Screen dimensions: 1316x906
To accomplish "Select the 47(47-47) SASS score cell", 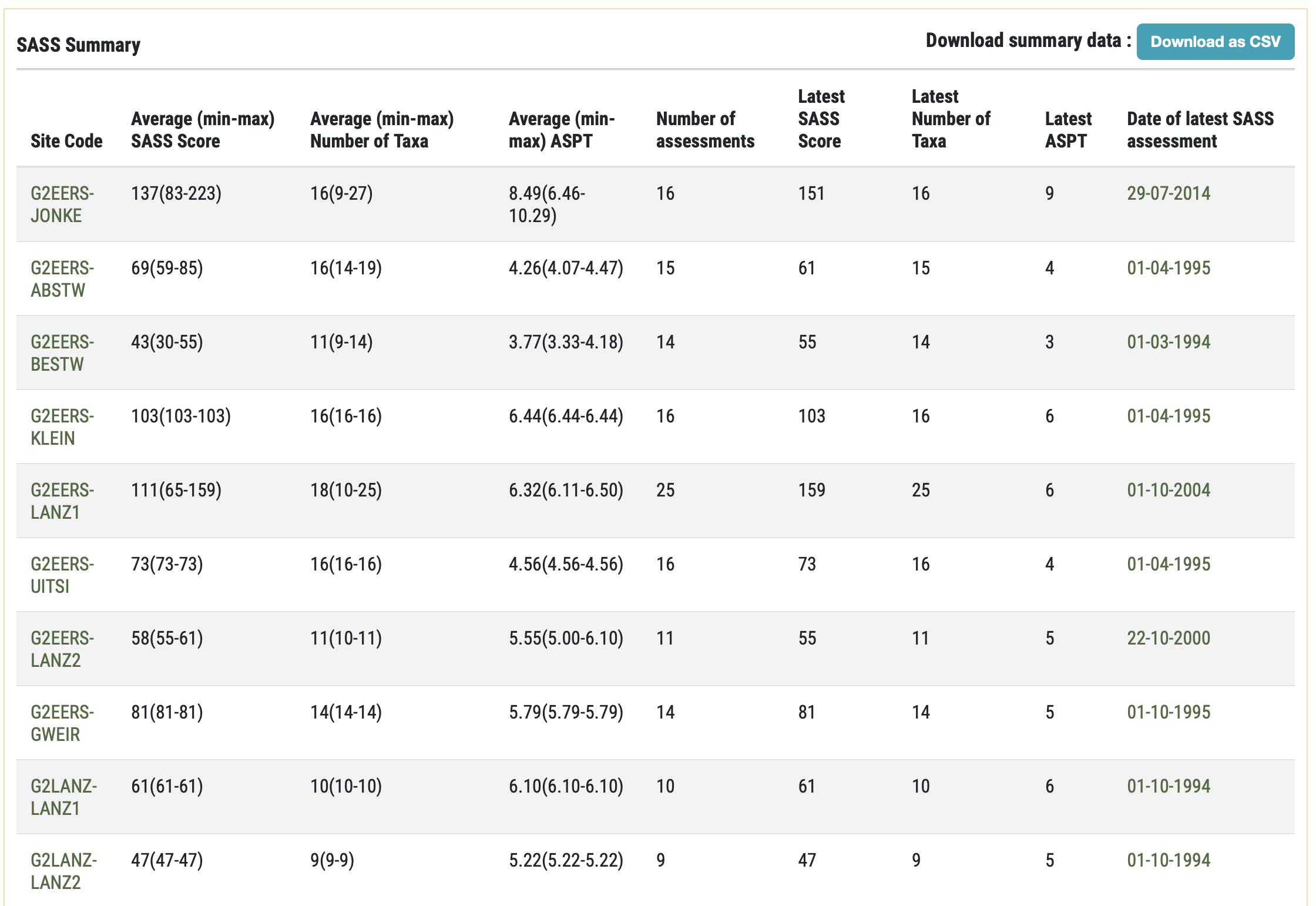I will pos(167,860).
